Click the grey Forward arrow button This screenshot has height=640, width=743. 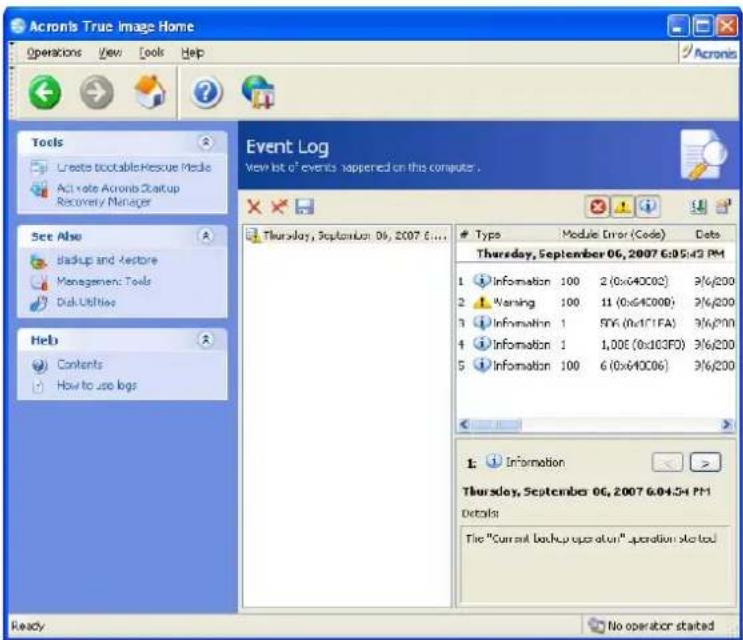(x=97, y=92)
